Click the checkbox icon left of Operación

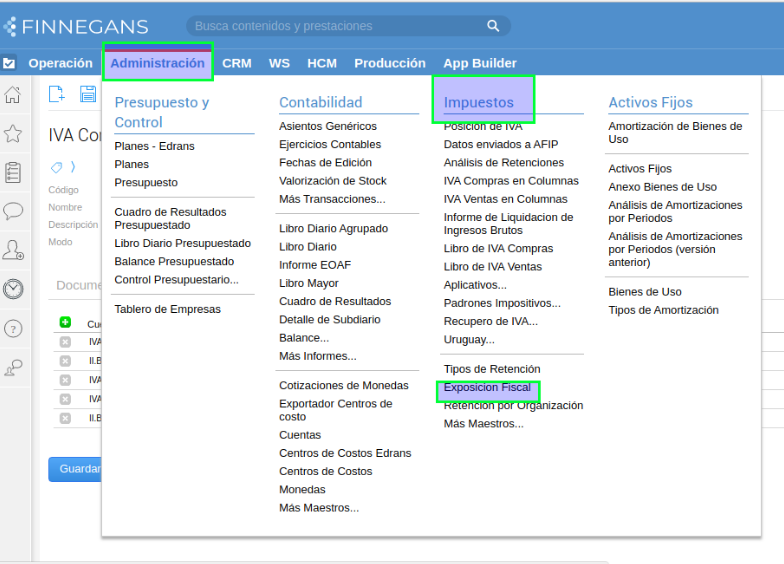9,64
